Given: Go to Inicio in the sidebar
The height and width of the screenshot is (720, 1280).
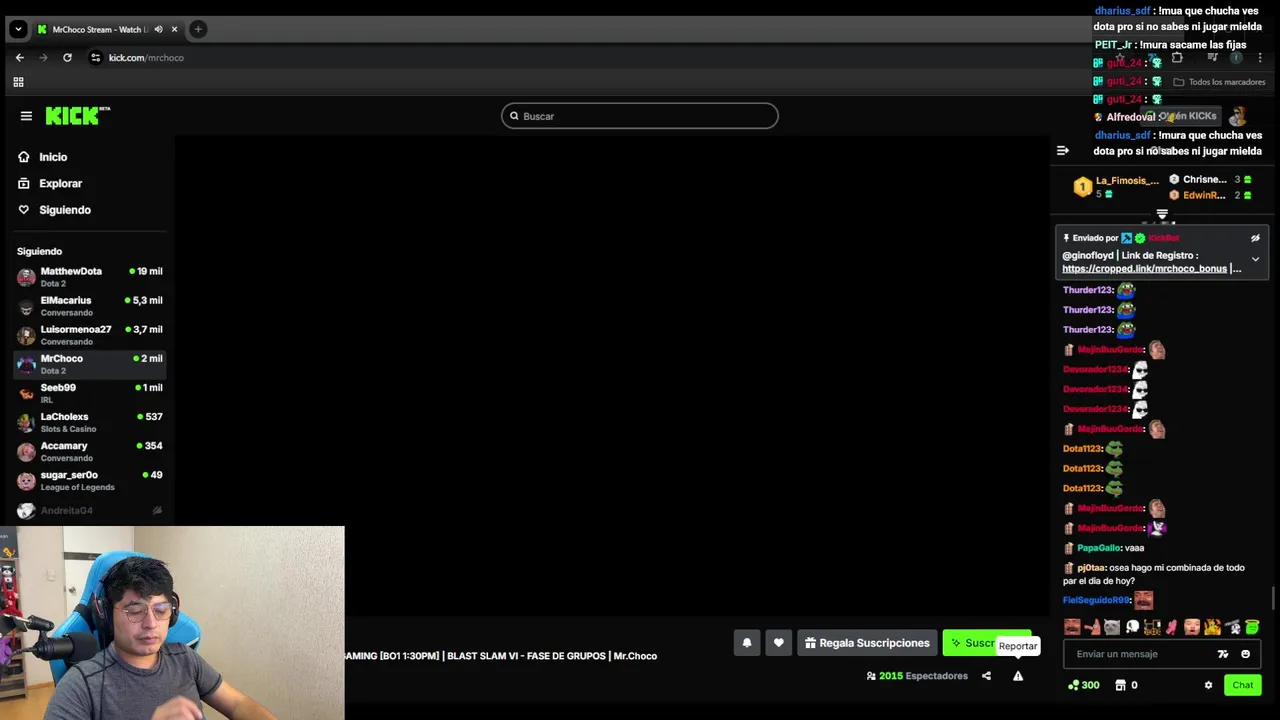Looking at the screenshot, I should (43, 157).
